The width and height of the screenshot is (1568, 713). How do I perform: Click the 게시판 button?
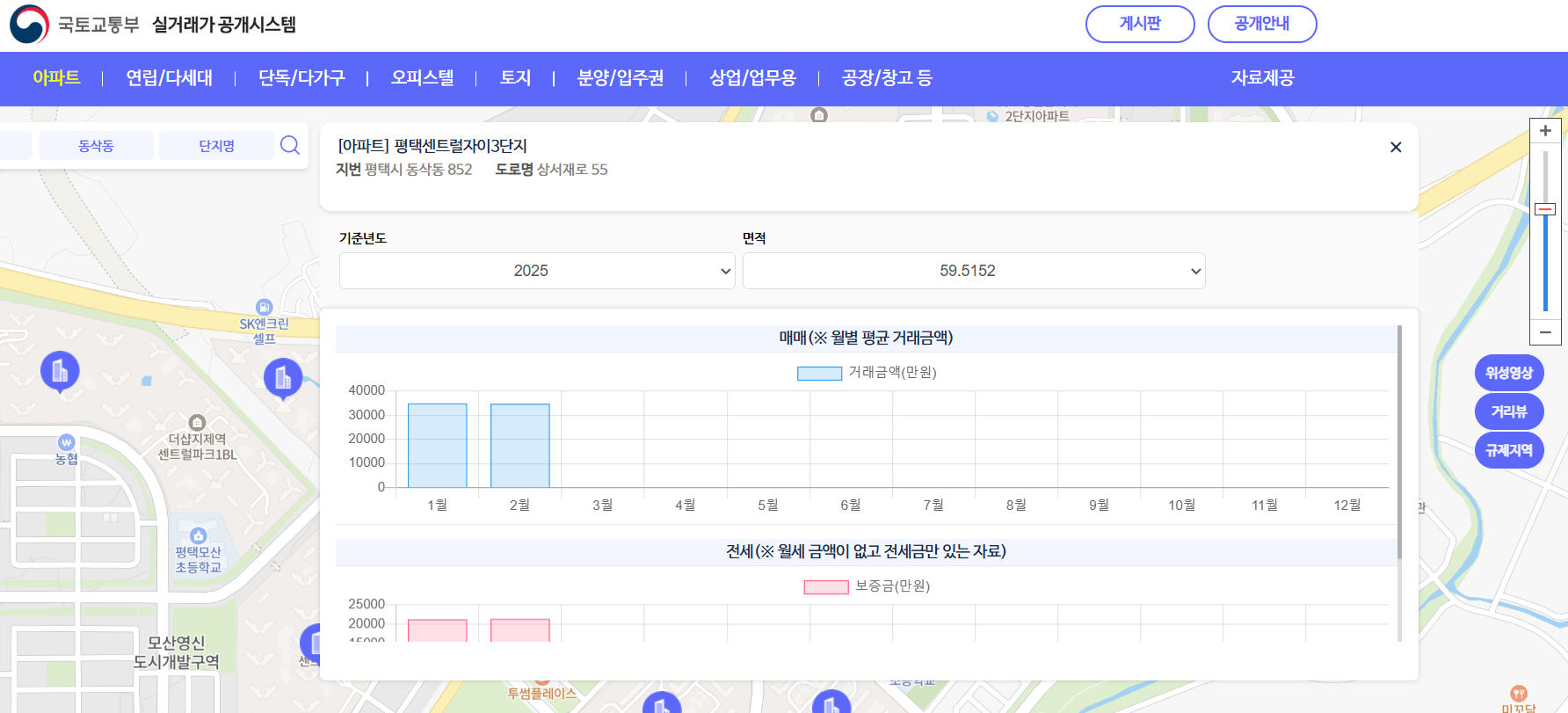tap(1140, 24)
